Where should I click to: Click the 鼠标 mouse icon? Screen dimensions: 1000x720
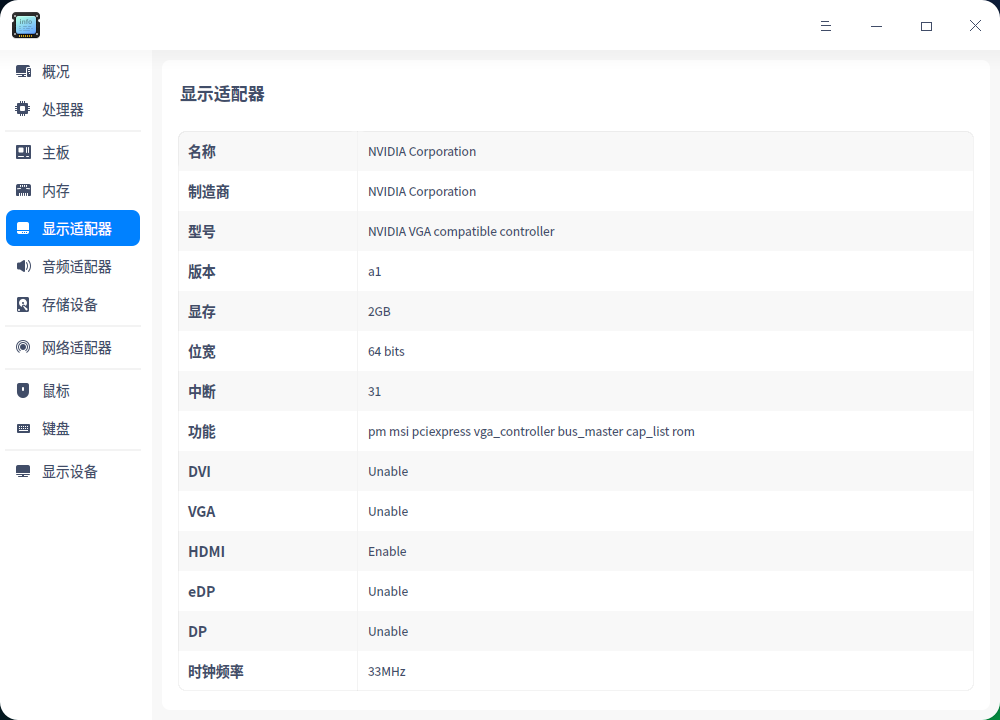click(x=24, y=390)
